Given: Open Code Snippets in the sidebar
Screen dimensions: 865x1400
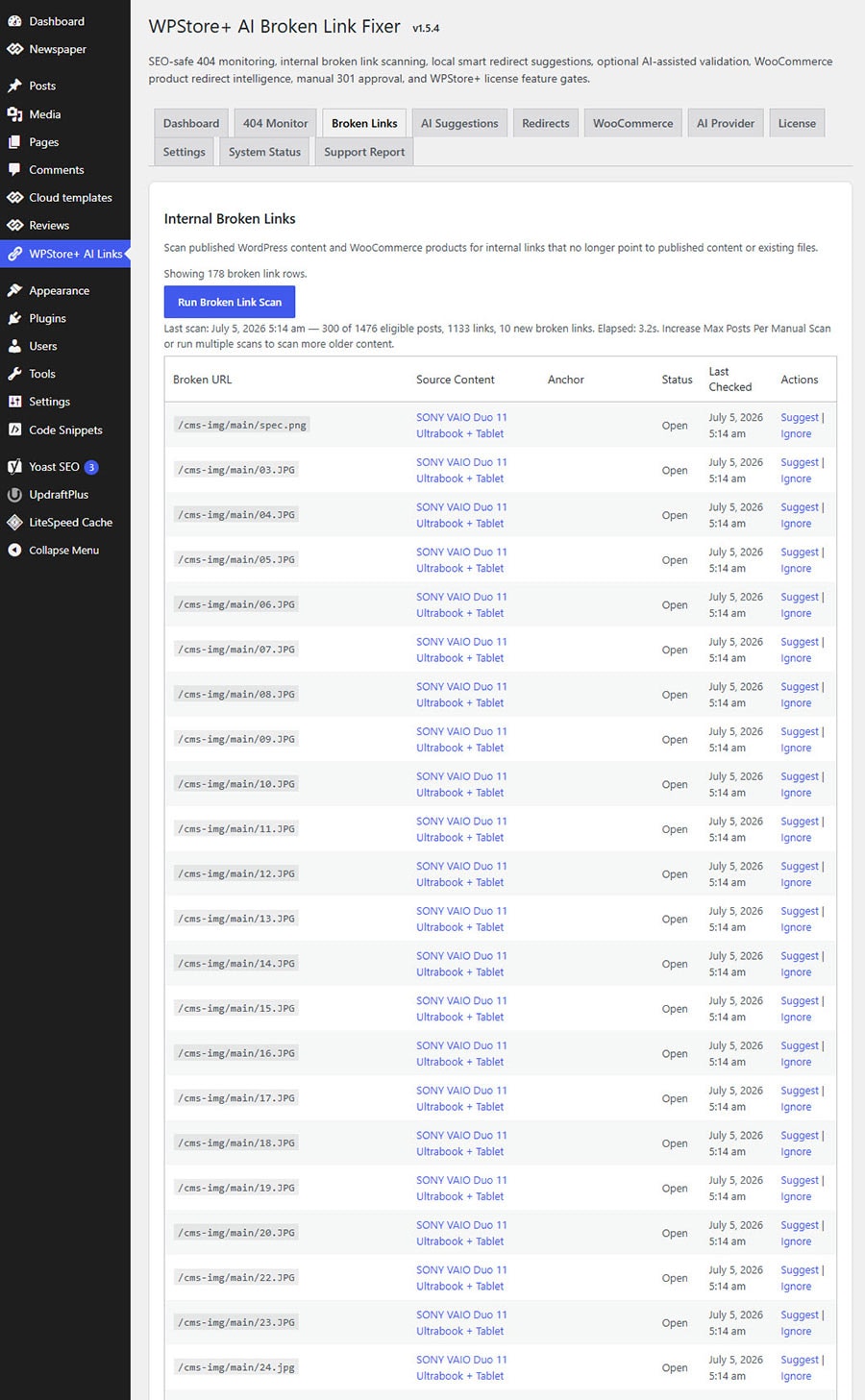Looking at the screenshot, I should coord(65,430).
